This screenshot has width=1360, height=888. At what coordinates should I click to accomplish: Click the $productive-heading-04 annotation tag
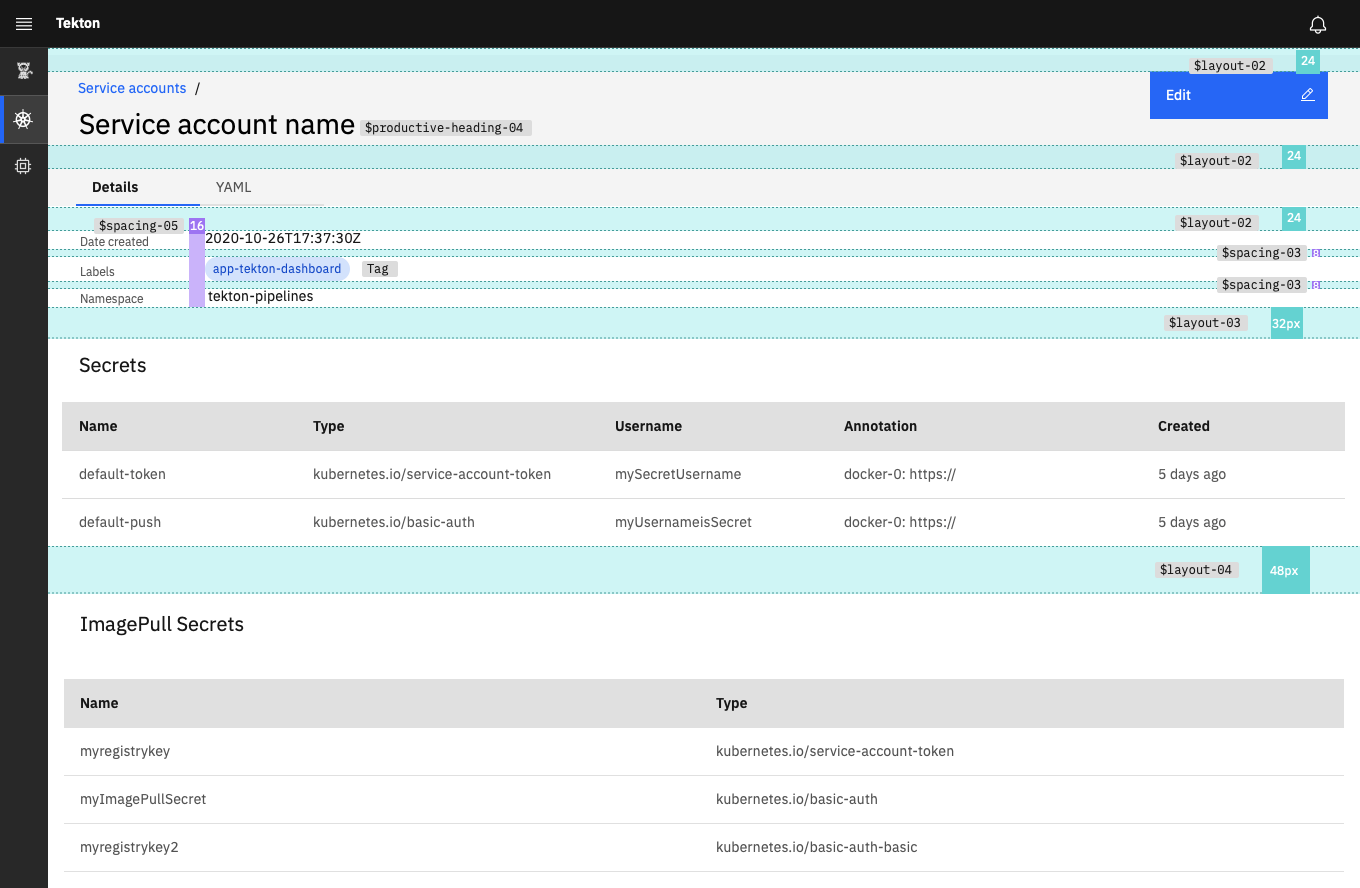pos(446,127)
